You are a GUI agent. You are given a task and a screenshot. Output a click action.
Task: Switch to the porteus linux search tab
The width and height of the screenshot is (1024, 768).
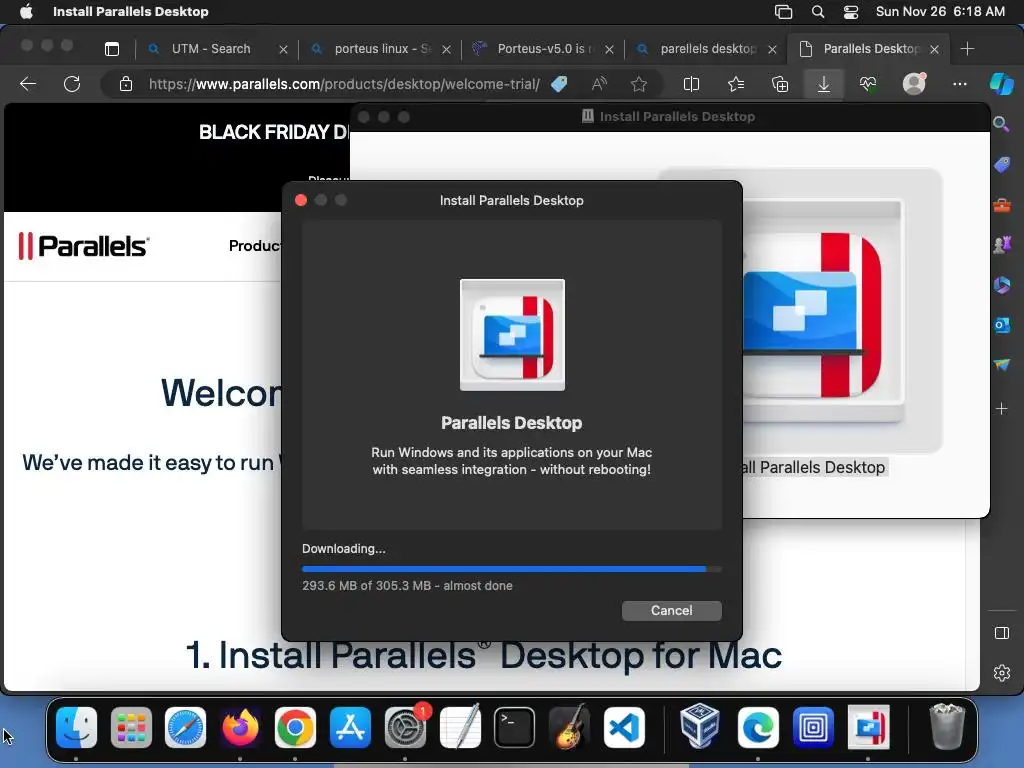coord(382,49)
